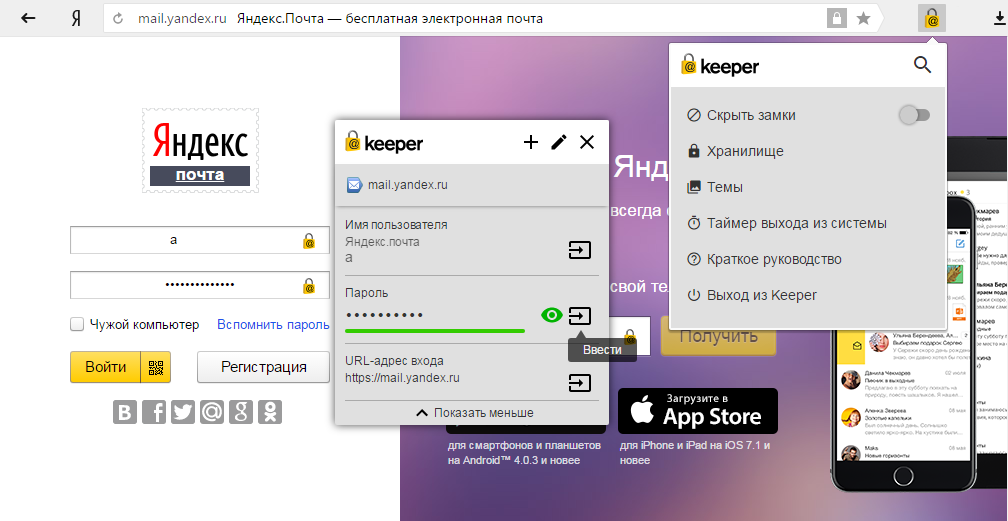1008x521 pixels.
Task: Open Keeper extension icon in toolbar
Action: [x=932, y=19]
